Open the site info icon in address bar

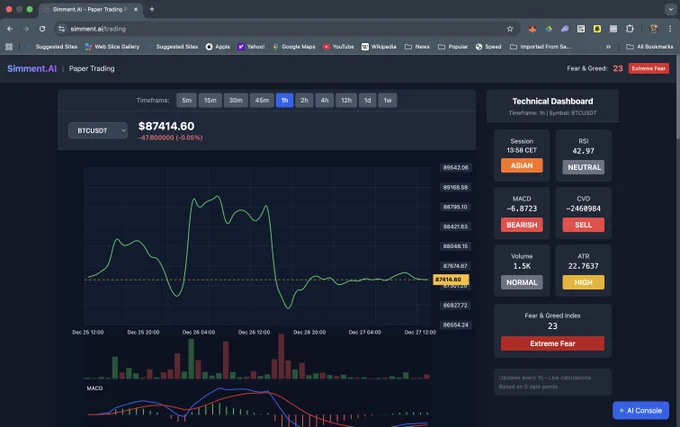[62, 29]
